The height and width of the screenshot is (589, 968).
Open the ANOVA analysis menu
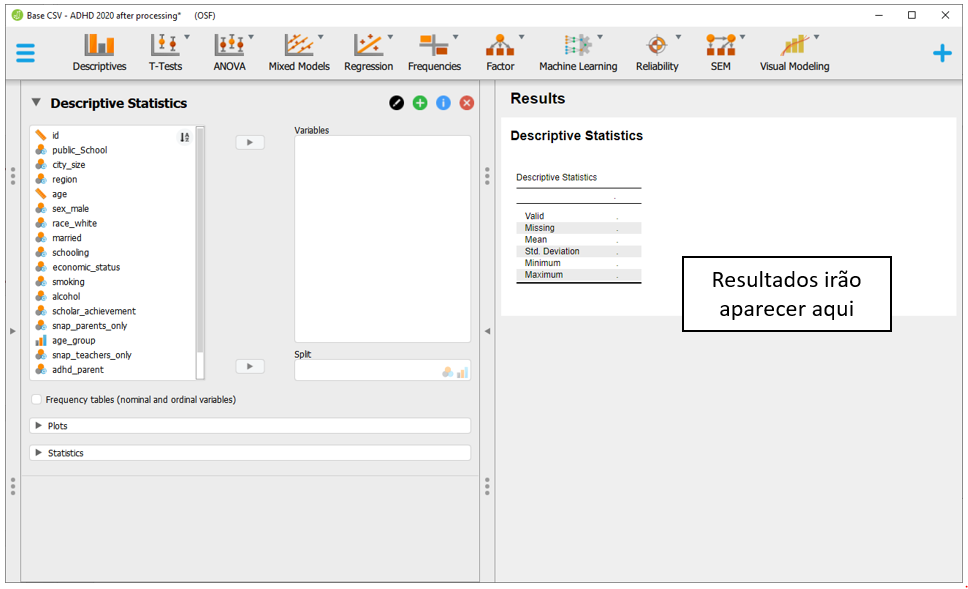click(x=230, y=52)
